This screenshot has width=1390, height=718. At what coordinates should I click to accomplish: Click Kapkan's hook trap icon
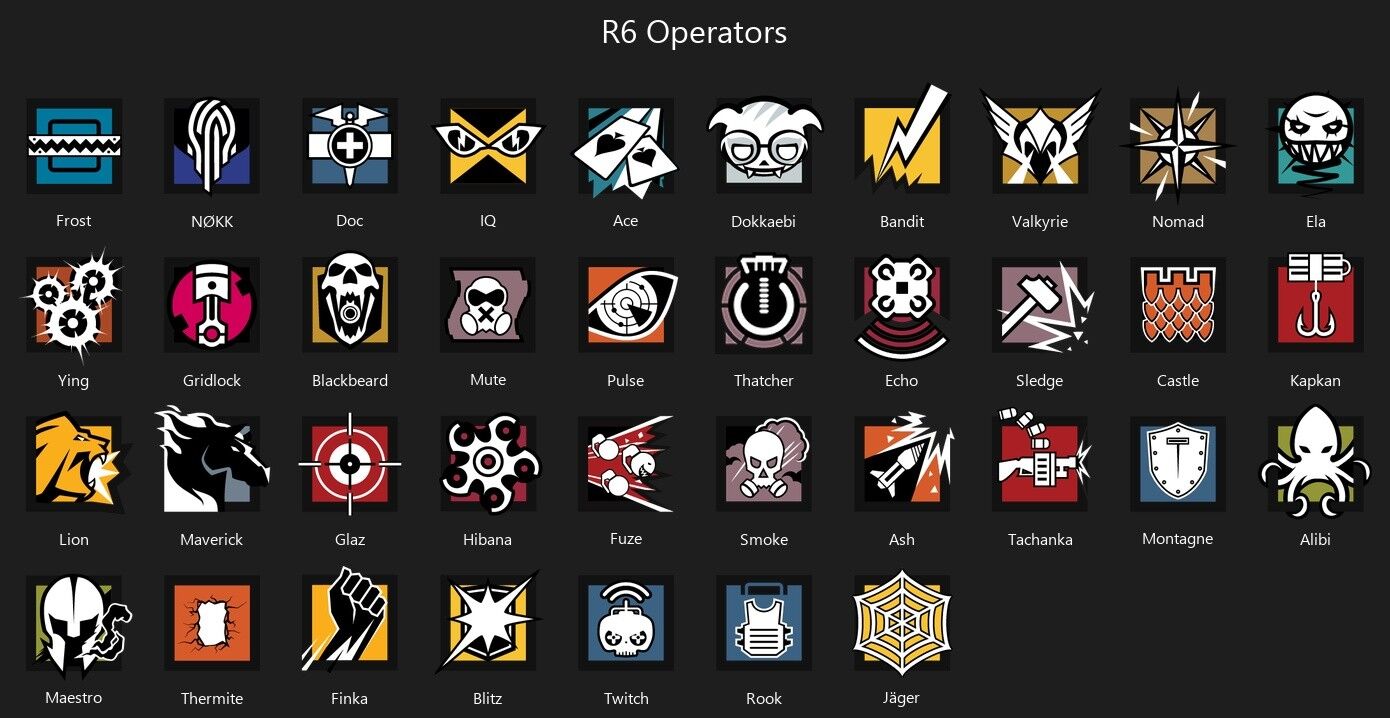[1316, 303]
